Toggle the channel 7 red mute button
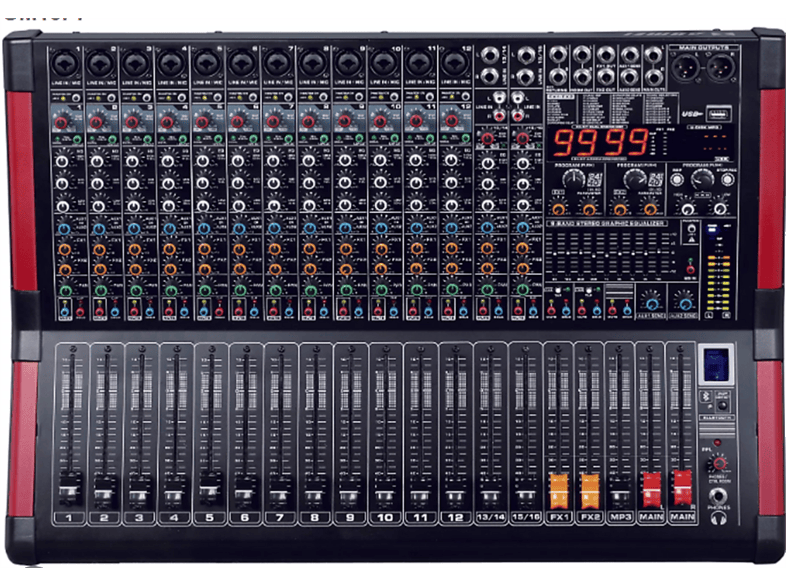 tap(274, 312)
